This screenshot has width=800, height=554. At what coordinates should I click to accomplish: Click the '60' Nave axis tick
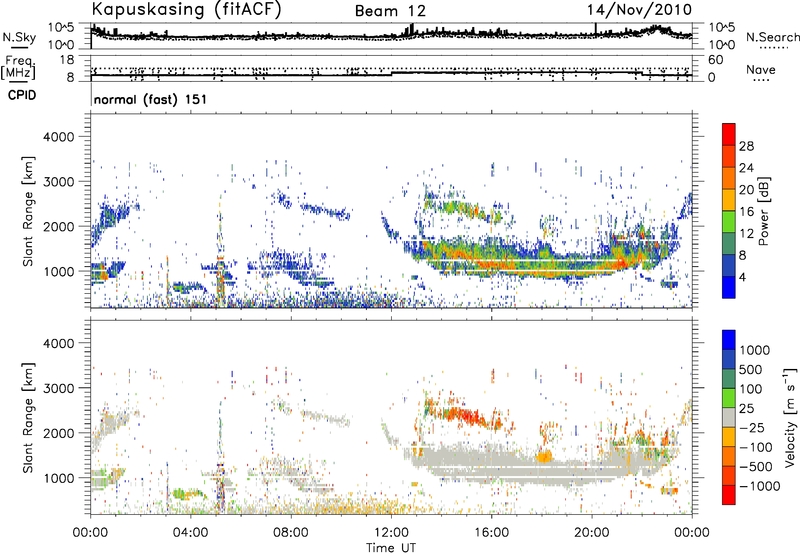(x=715, y=60)
